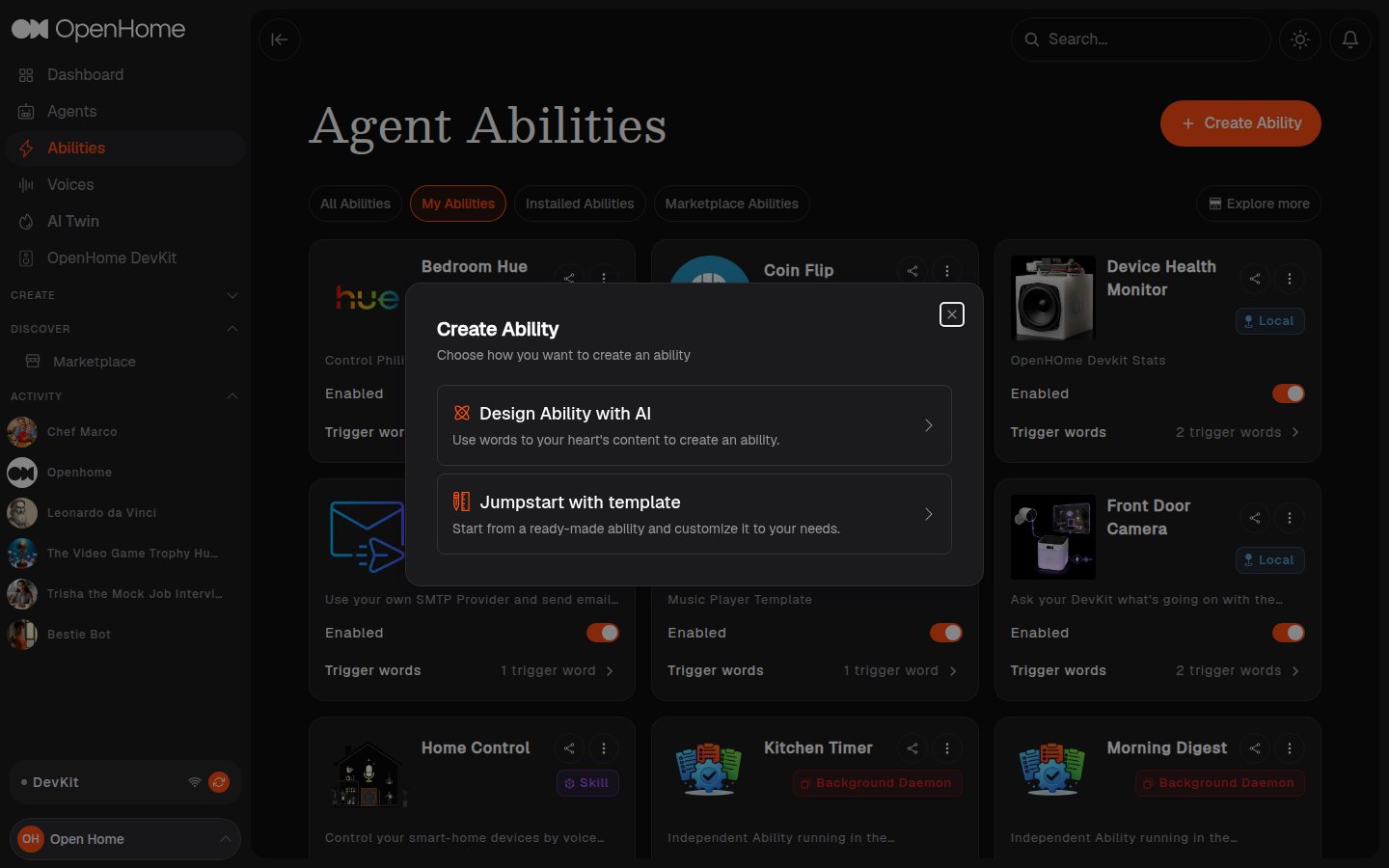Click Front Door Camera thumbnail

pyautogui.click(x=1052, y=537)
